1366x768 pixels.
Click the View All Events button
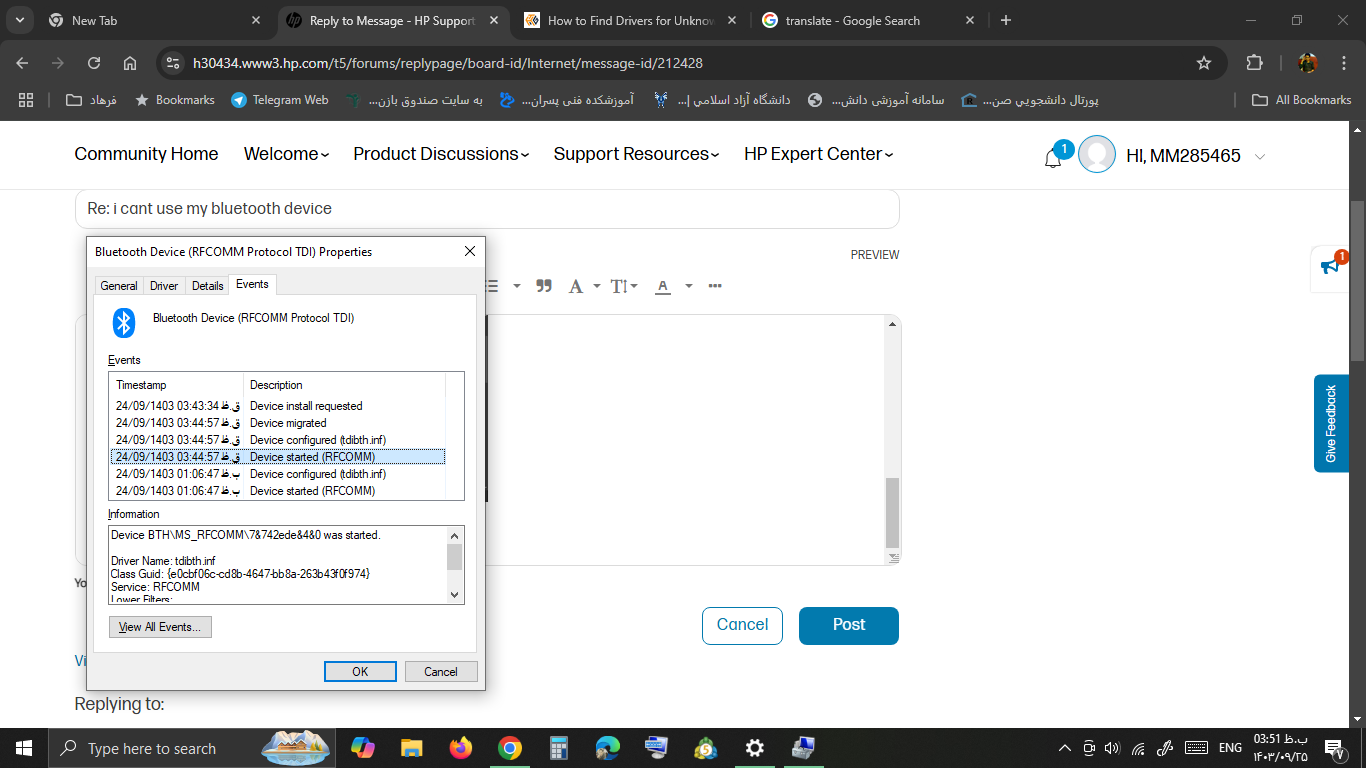160,627
